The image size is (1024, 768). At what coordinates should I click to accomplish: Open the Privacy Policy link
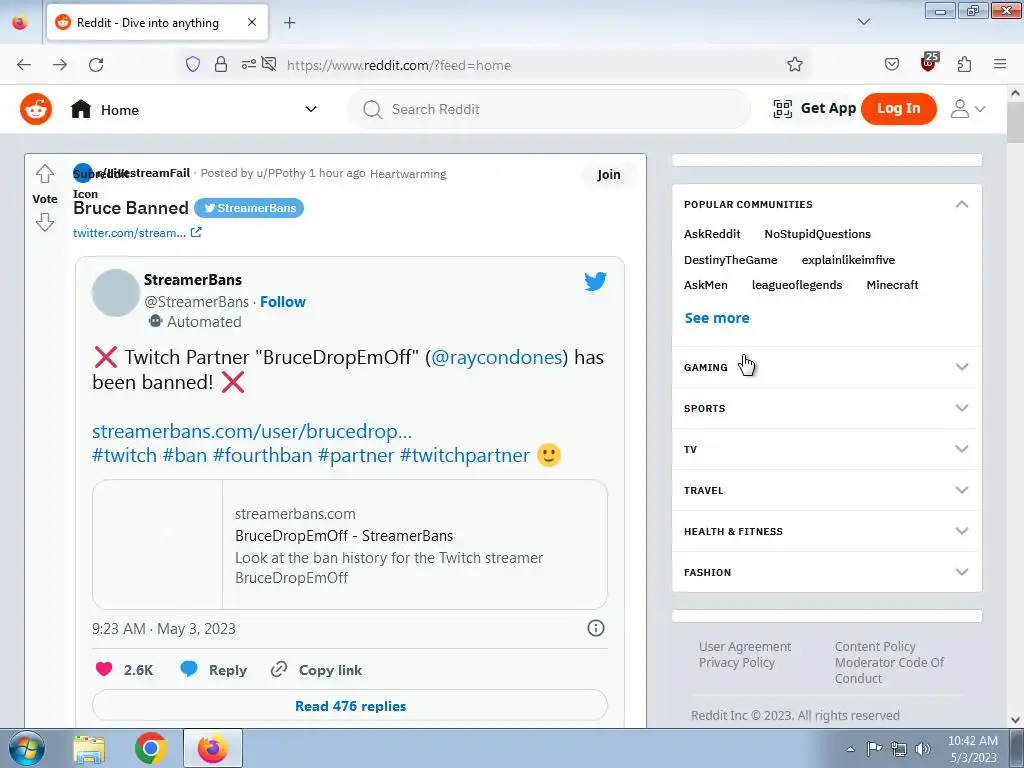737,662
